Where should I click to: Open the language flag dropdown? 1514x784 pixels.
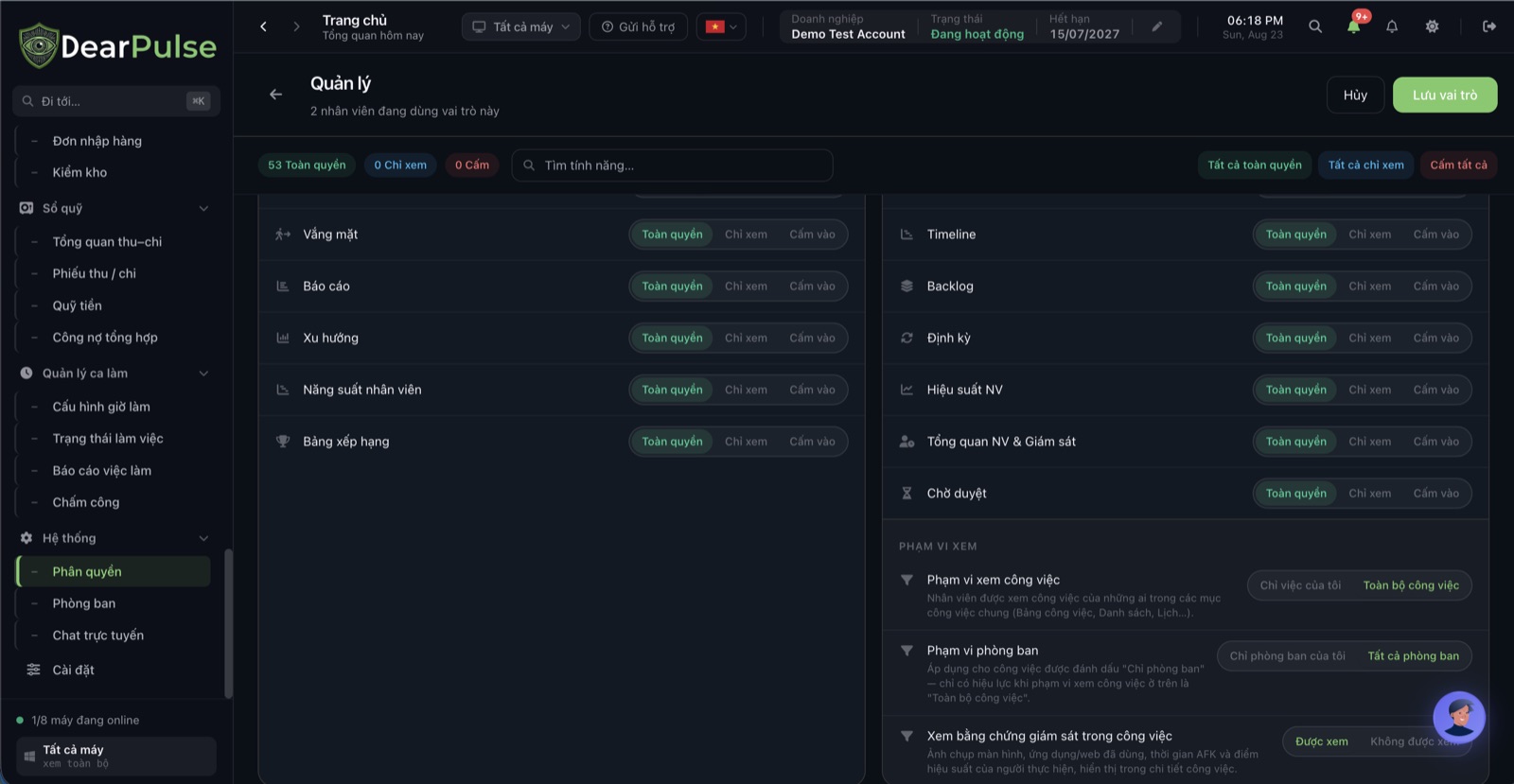[x=721, y=26]
